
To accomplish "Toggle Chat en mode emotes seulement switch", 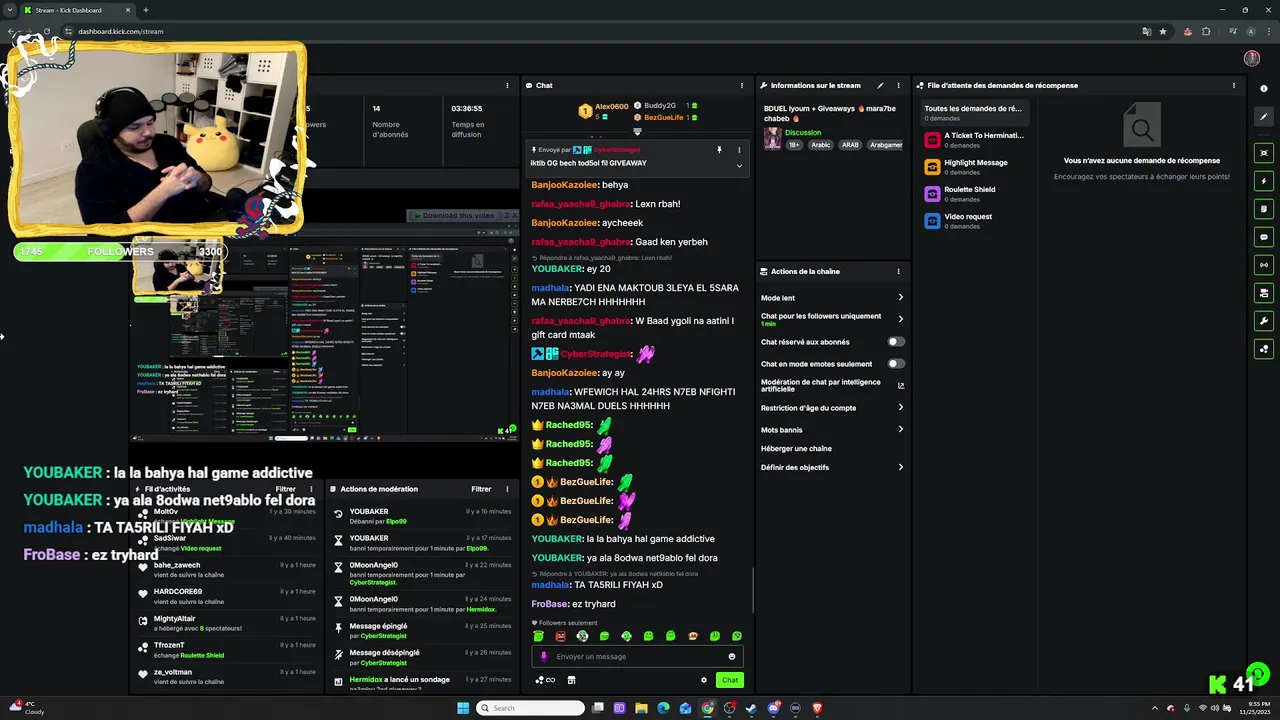I will (x=896, y=364).
